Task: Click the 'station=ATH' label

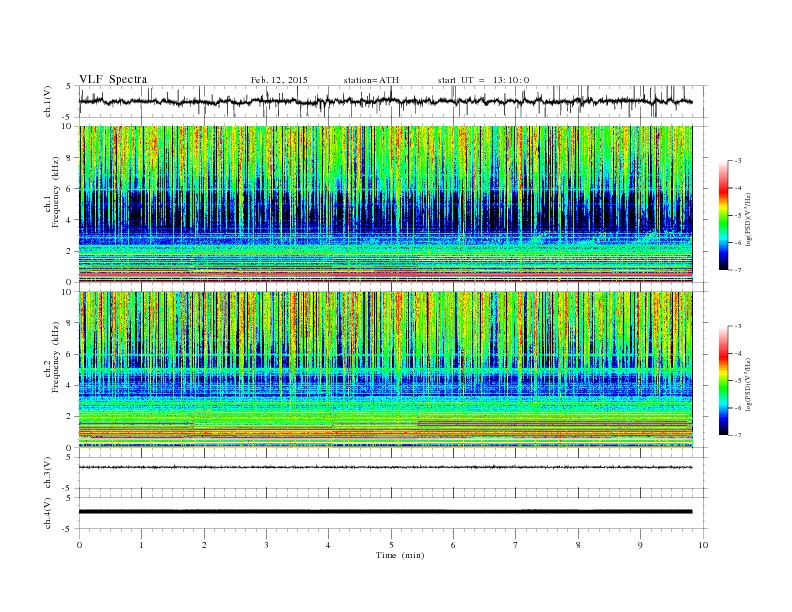Action: tap(371, 80)
